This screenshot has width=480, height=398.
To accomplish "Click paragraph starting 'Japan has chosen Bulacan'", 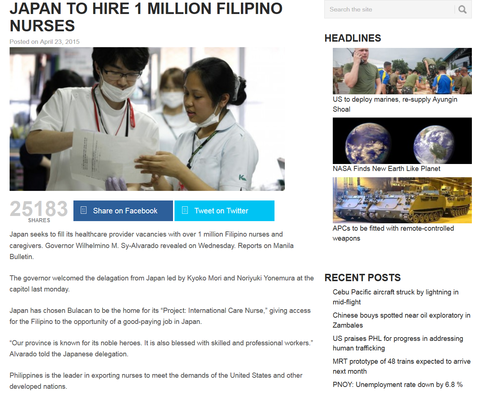I will click(x=160, y=316).
